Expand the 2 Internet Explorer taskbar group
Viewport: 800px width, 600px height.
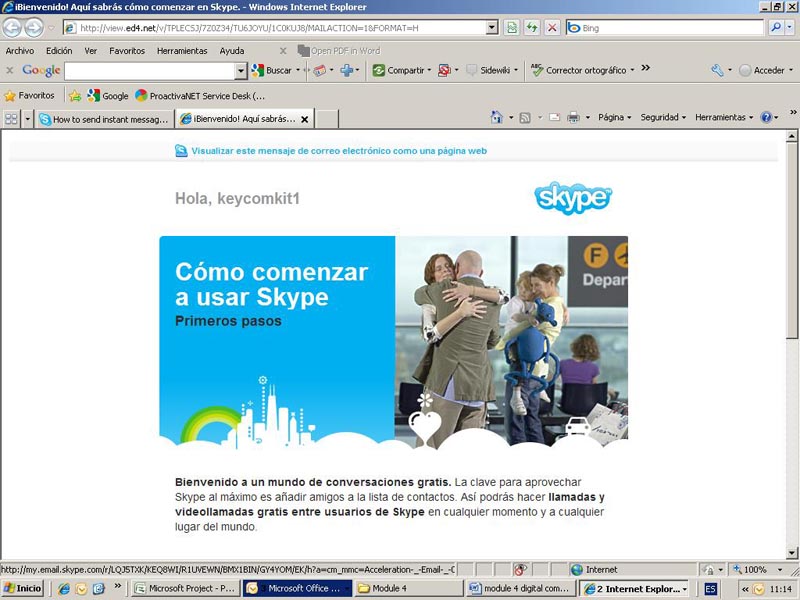point(634,588)
